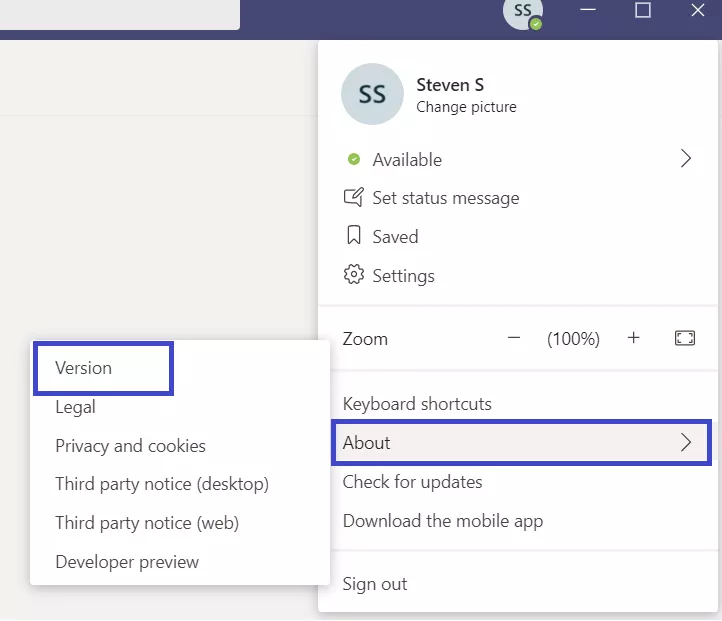Expand the Available status chevron
Screen dimensions: 722x621
tap(686, 158)
